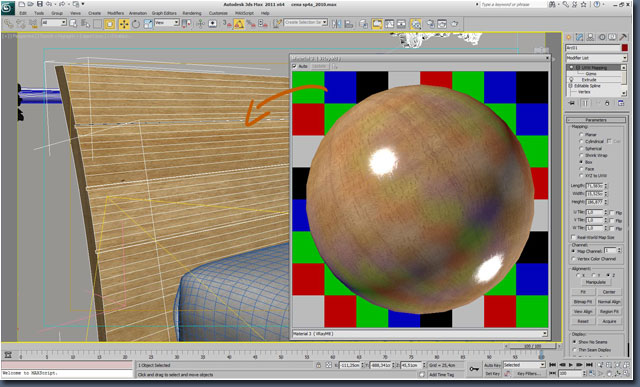The width and height of the screenshot is (640, 387).
Task: Toggle the Auto checkbox in material preview
Action: [295, 66]
